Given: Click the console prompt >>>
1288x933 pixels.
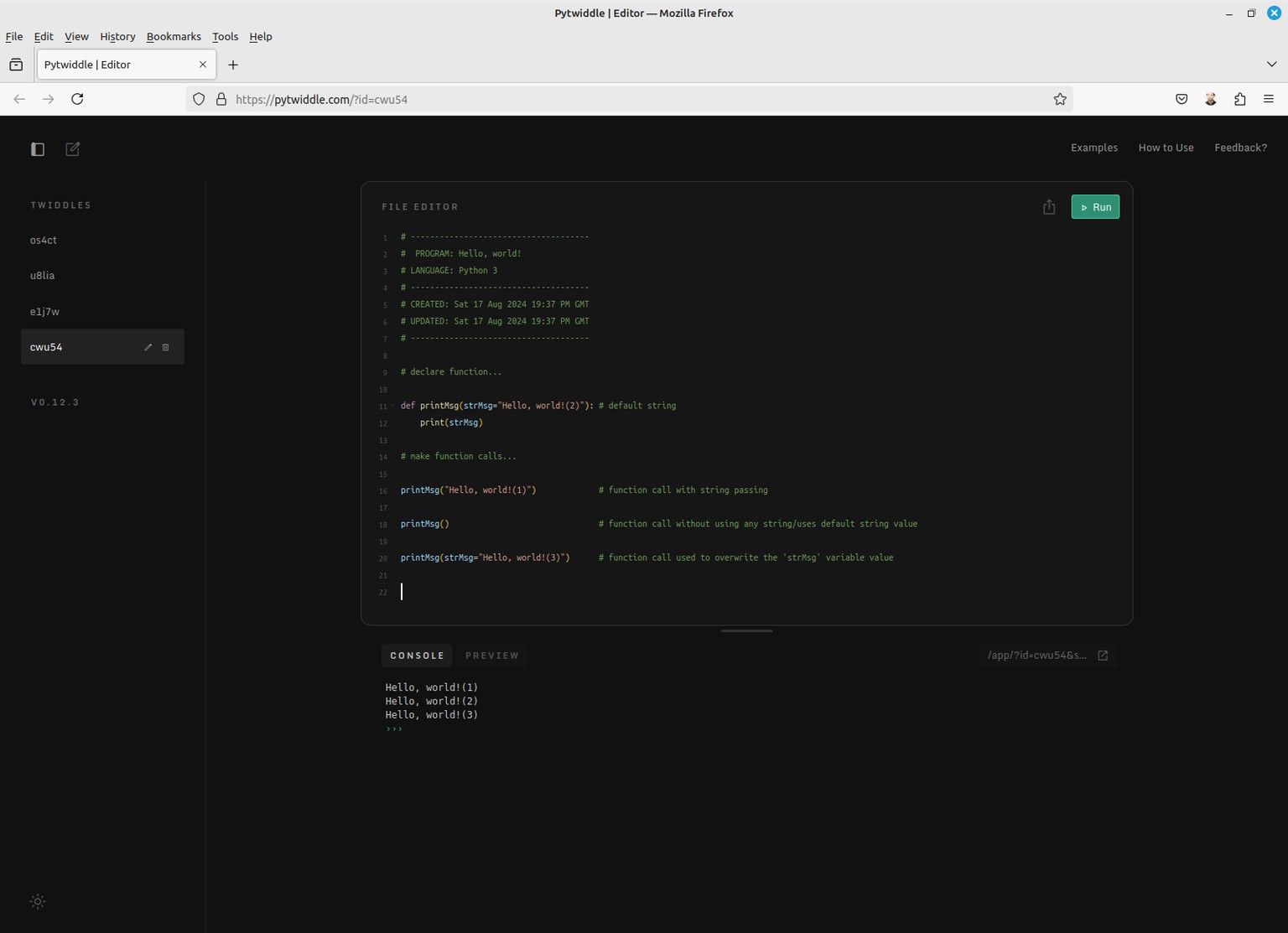Looking at the screenshot, I should (394, 728).
